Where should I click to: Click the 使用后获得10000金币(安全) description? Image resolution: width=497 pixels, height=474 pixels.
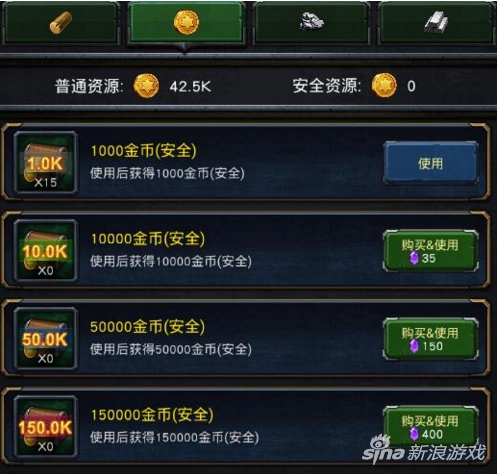click(171, 262)
